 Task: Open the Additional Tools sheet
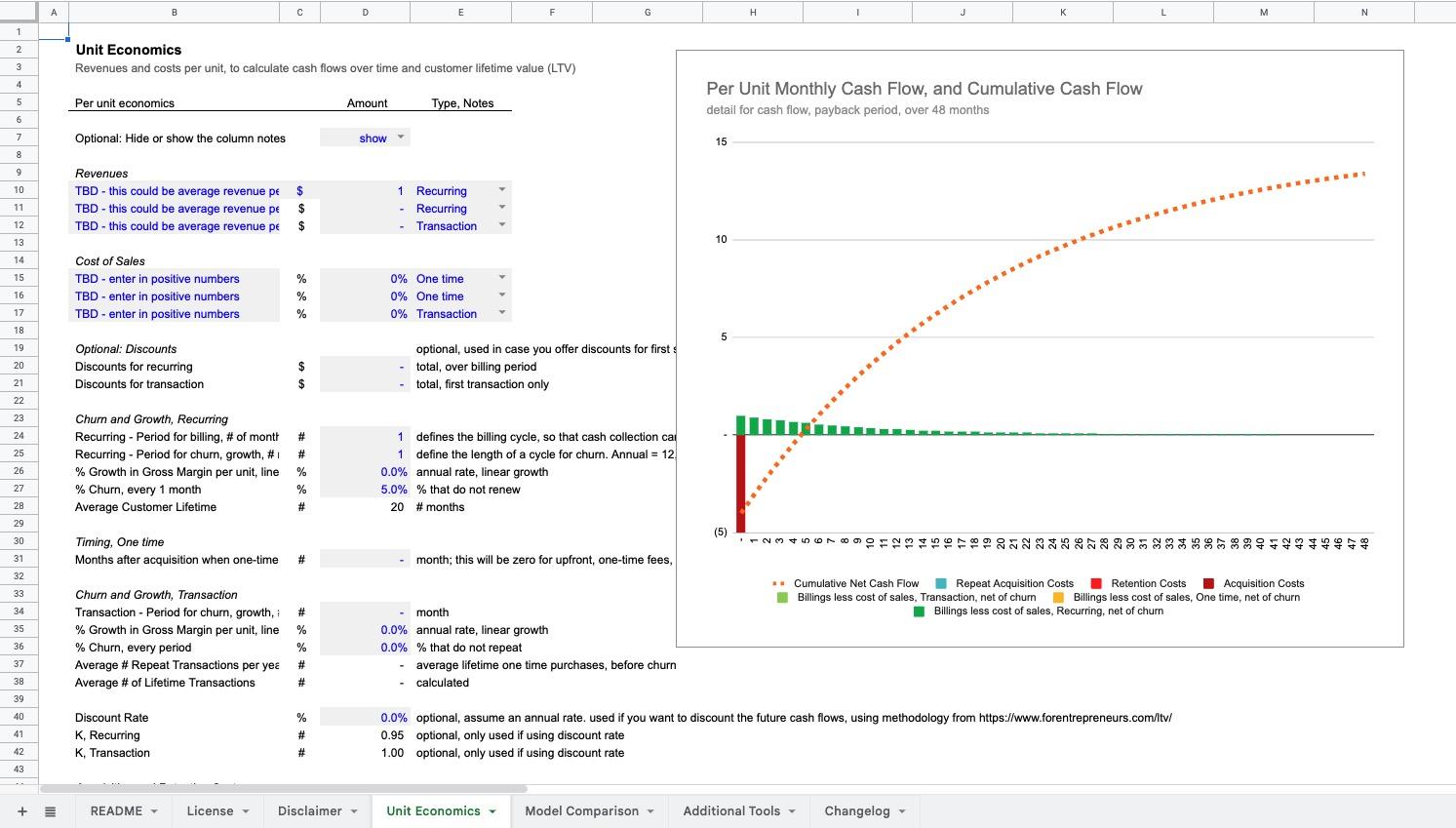point(730,810)
